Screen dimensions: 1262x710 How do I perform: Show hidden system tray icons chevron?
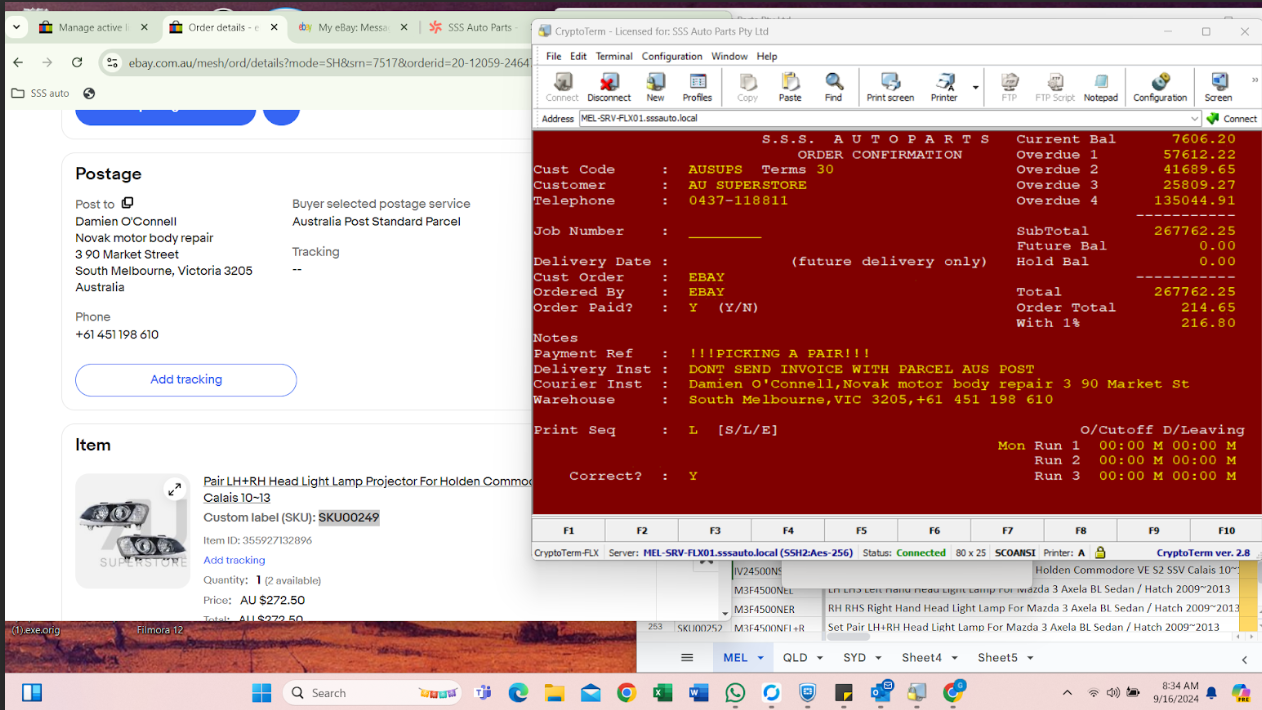[1067, 692]
